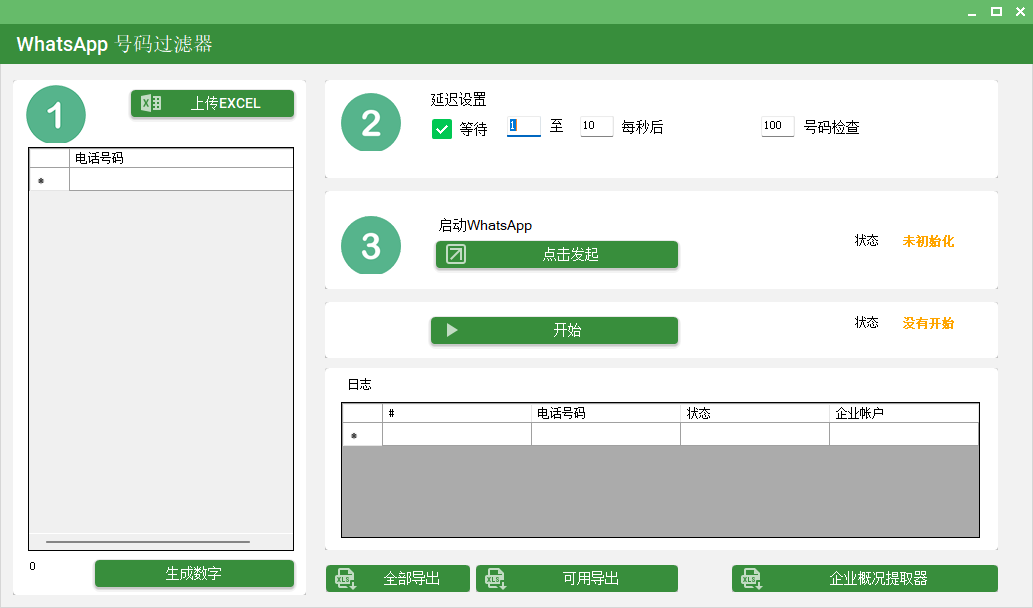Viewport: 1033px width, 608px height.
Task: Select the 电话号码 column header in left grid
Action: (180, 158)
